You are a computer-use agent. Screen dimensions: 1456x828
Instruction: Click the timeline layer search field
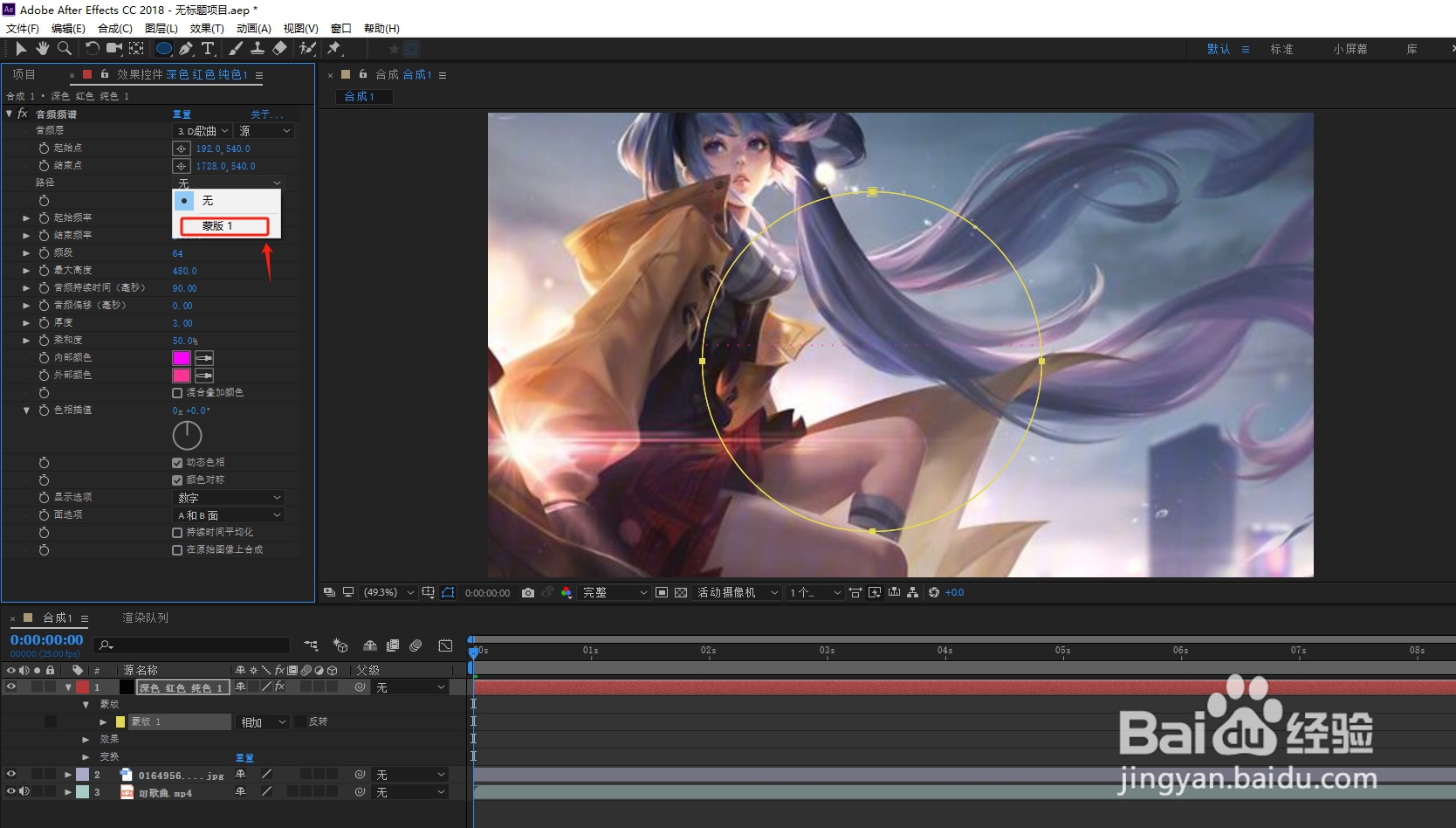coord(191,645)
